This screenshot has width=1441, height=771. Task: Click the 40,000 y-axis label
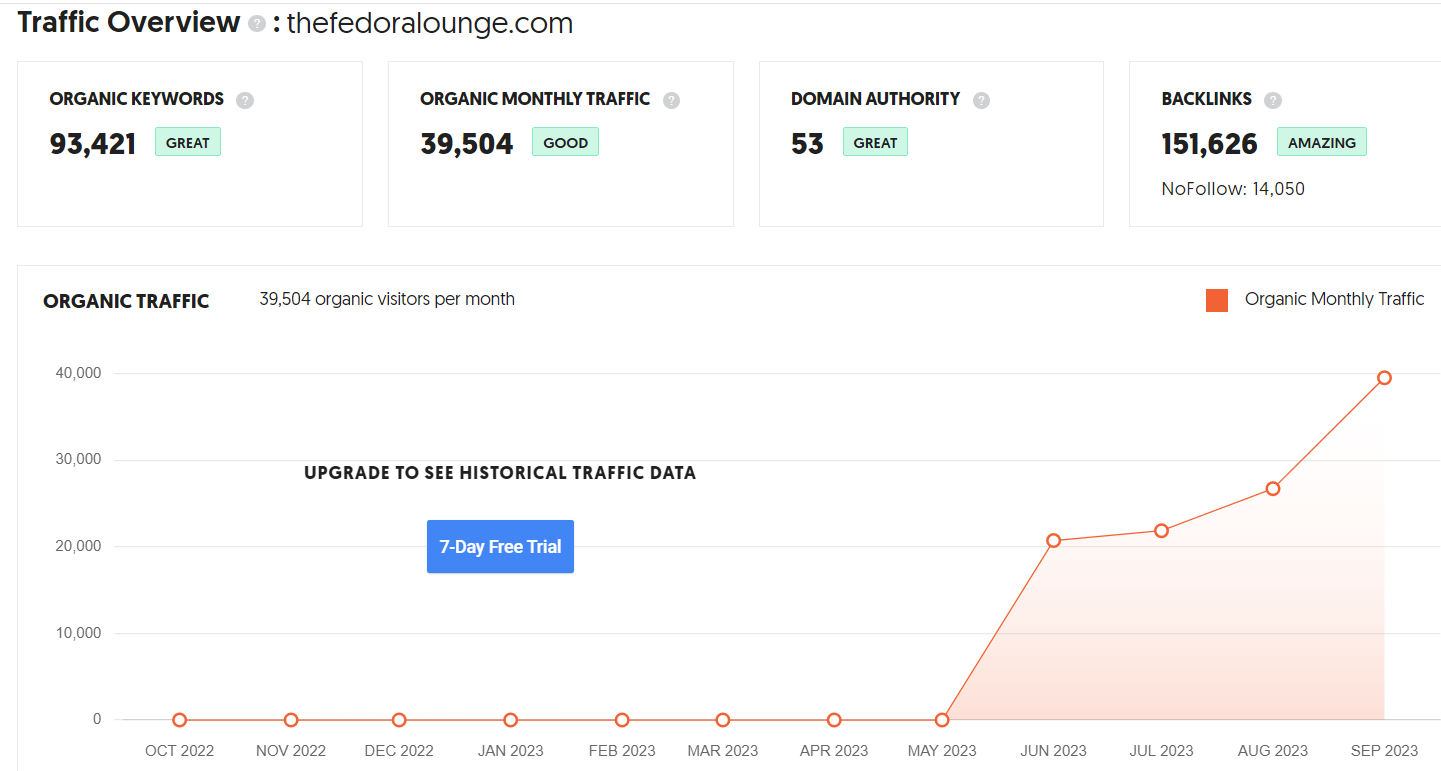(79, 373)
